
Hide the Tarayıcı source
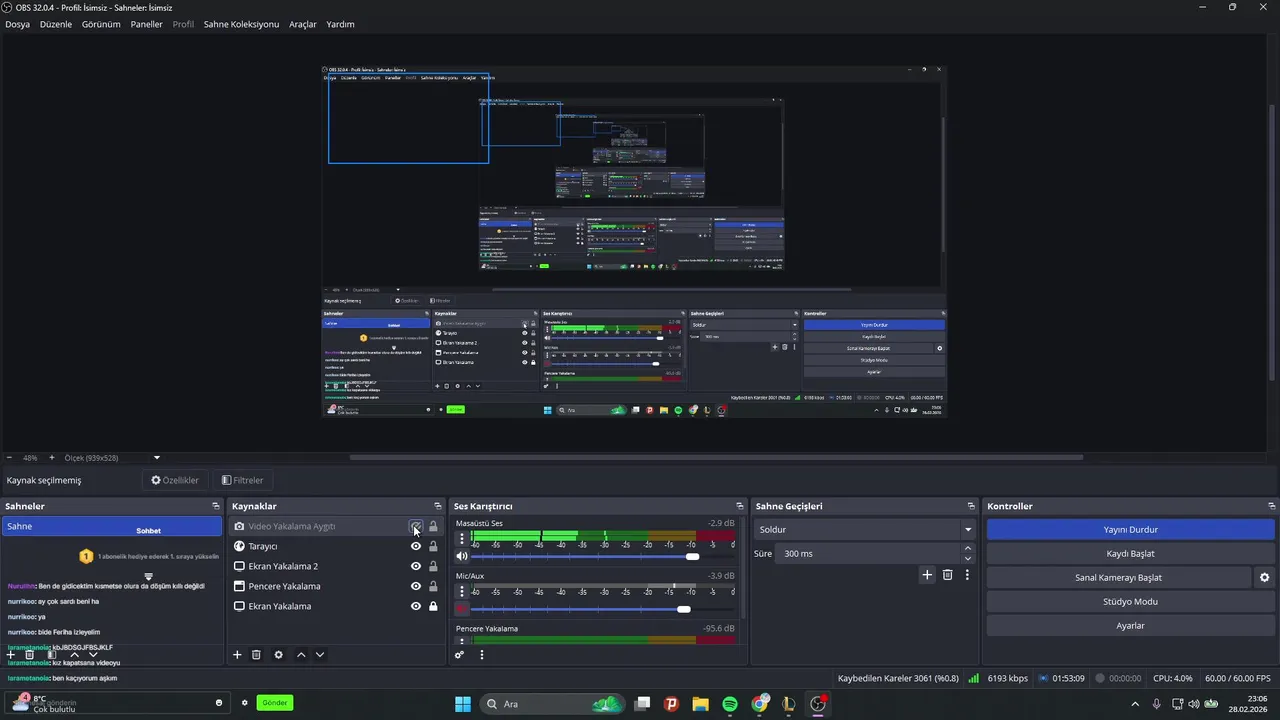pos(416,546)
